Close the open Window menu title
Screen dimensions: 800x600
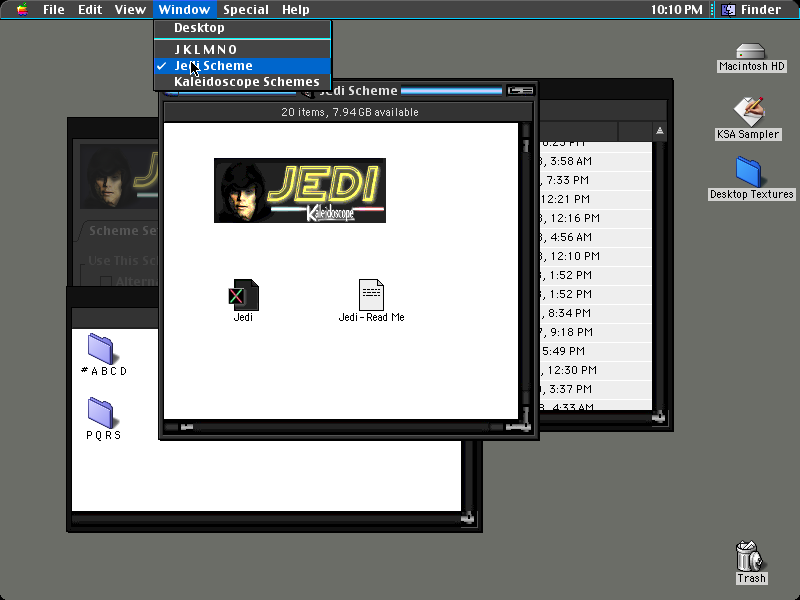click(x=184, y=9)
